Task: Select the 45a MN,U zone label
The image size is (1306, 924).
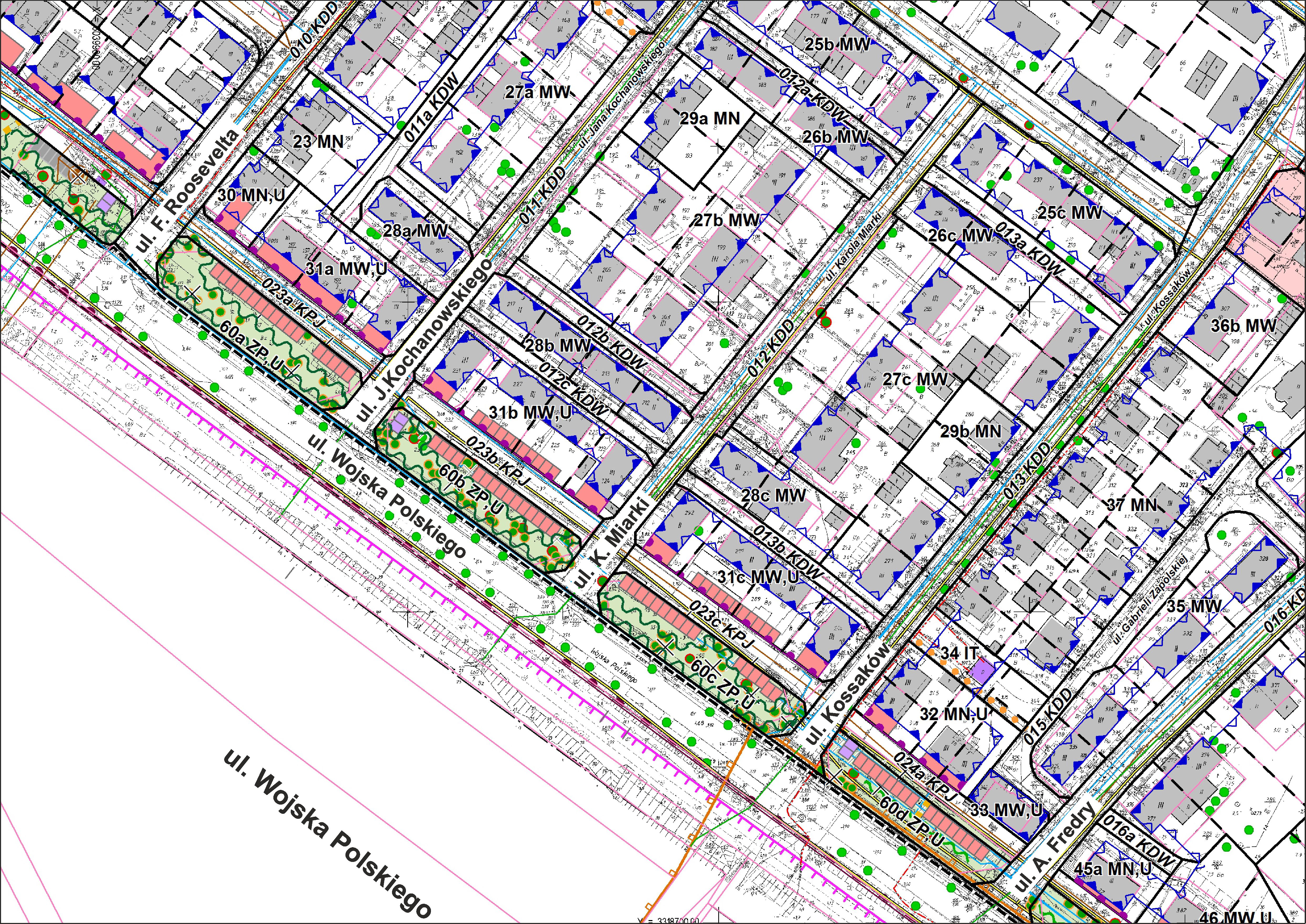Action: pos(1113,869)
